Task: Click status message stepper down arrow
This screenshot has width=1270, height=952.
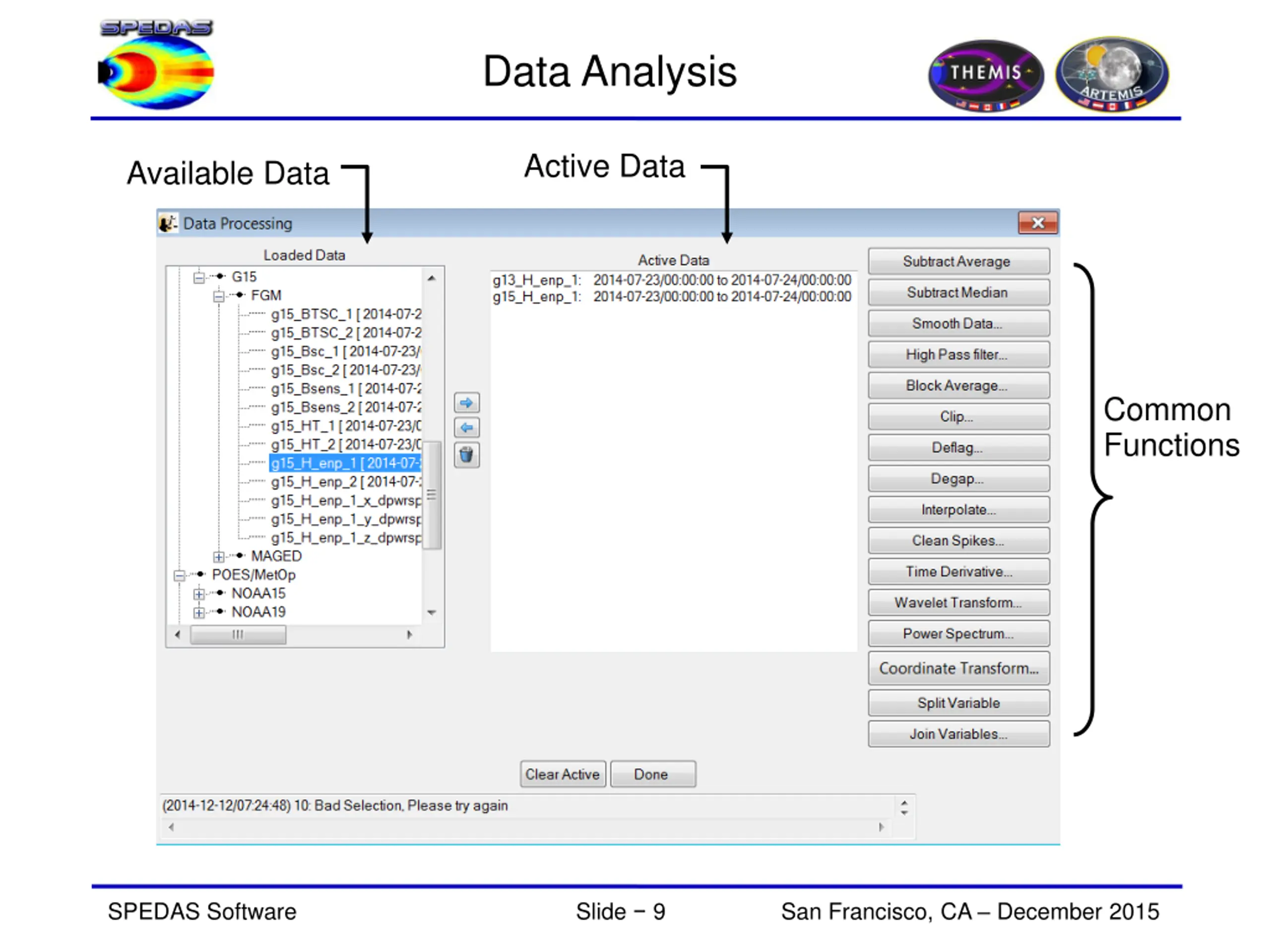Action: [904, 813]
